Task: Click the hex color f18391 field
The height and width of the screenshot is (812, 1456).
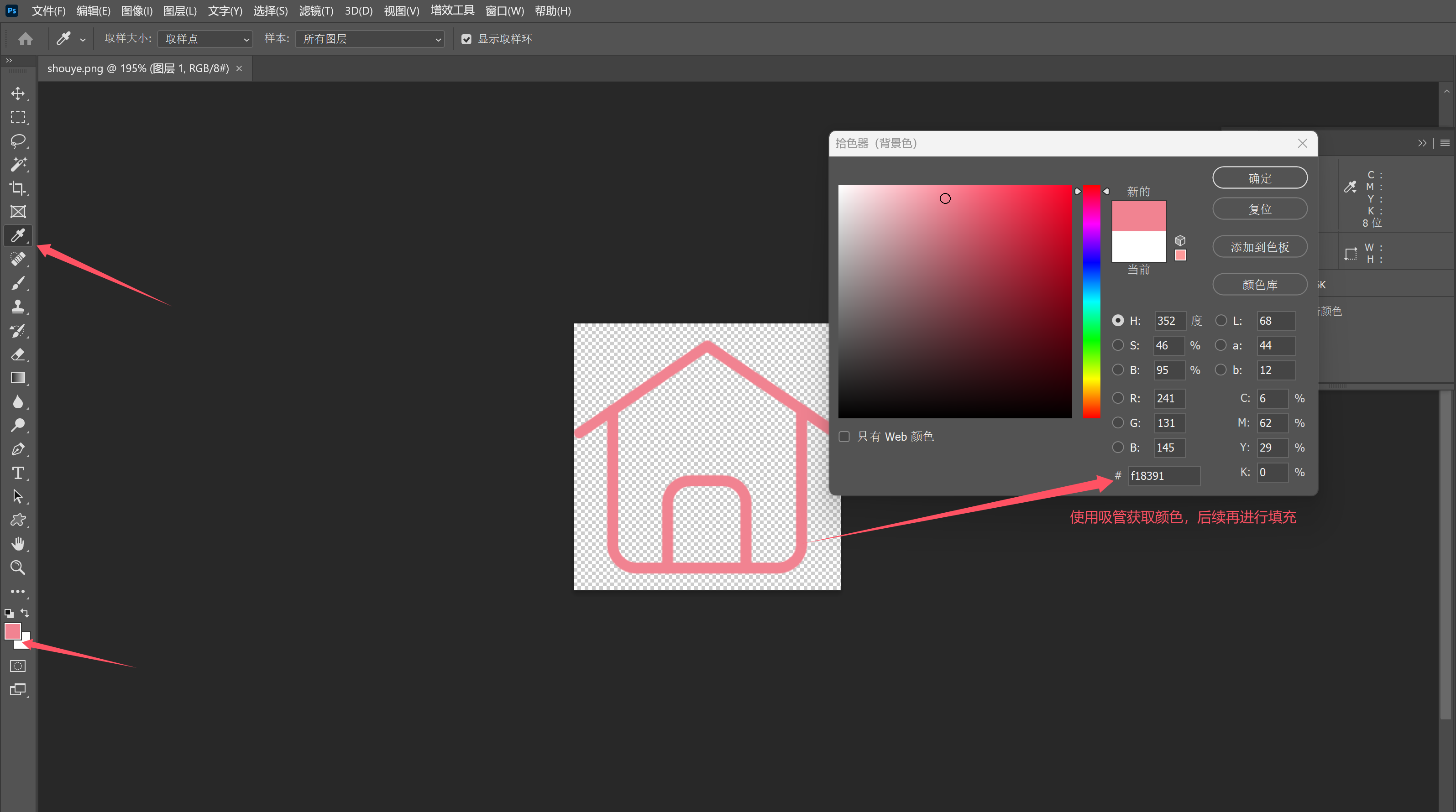Action: pyautogui.click(x=1164, y=476)
